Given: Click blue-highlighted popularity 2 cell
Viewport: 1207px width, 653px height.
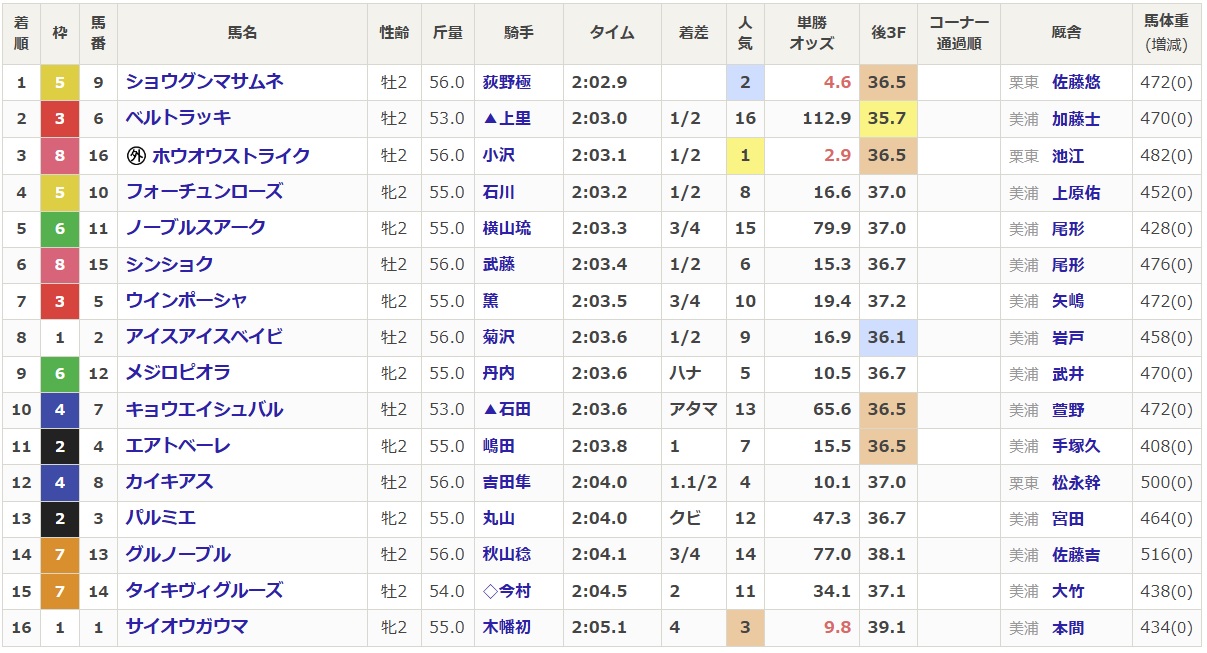Looking at the screenshot, I should (x=745, y=83).
